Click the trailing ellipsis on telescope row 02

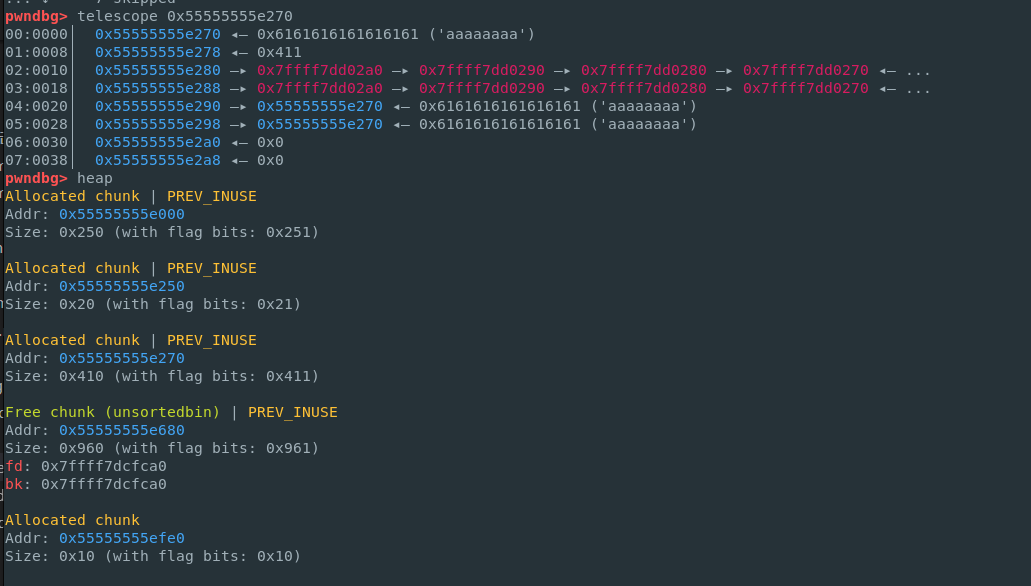pos(918,70)
